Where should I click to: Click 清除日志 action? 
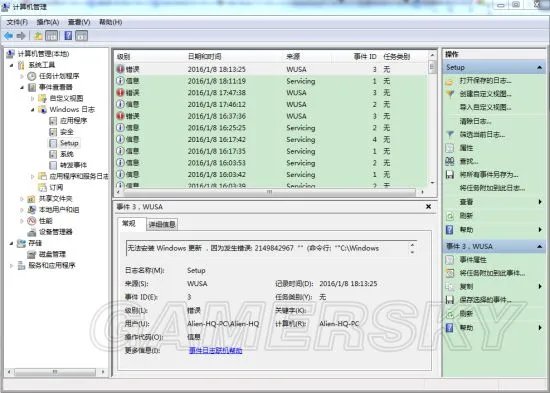476,121
